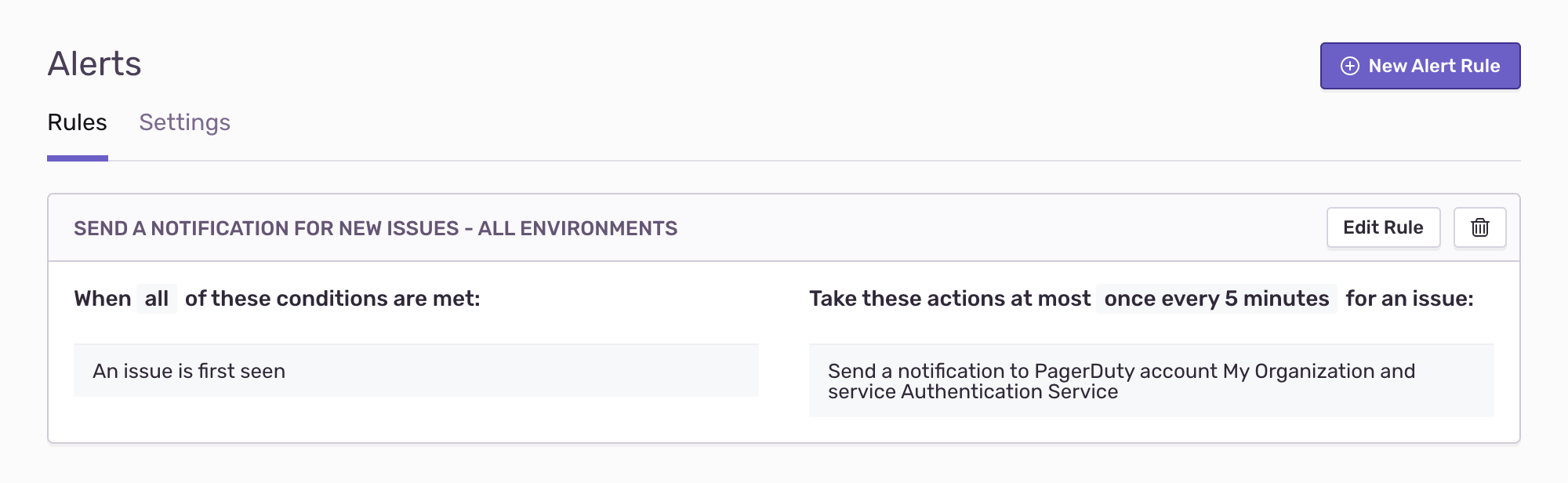This screenshot has width=1568, height=483.
Task: Open the Edit Rule button
Action: pos(1383,227)
